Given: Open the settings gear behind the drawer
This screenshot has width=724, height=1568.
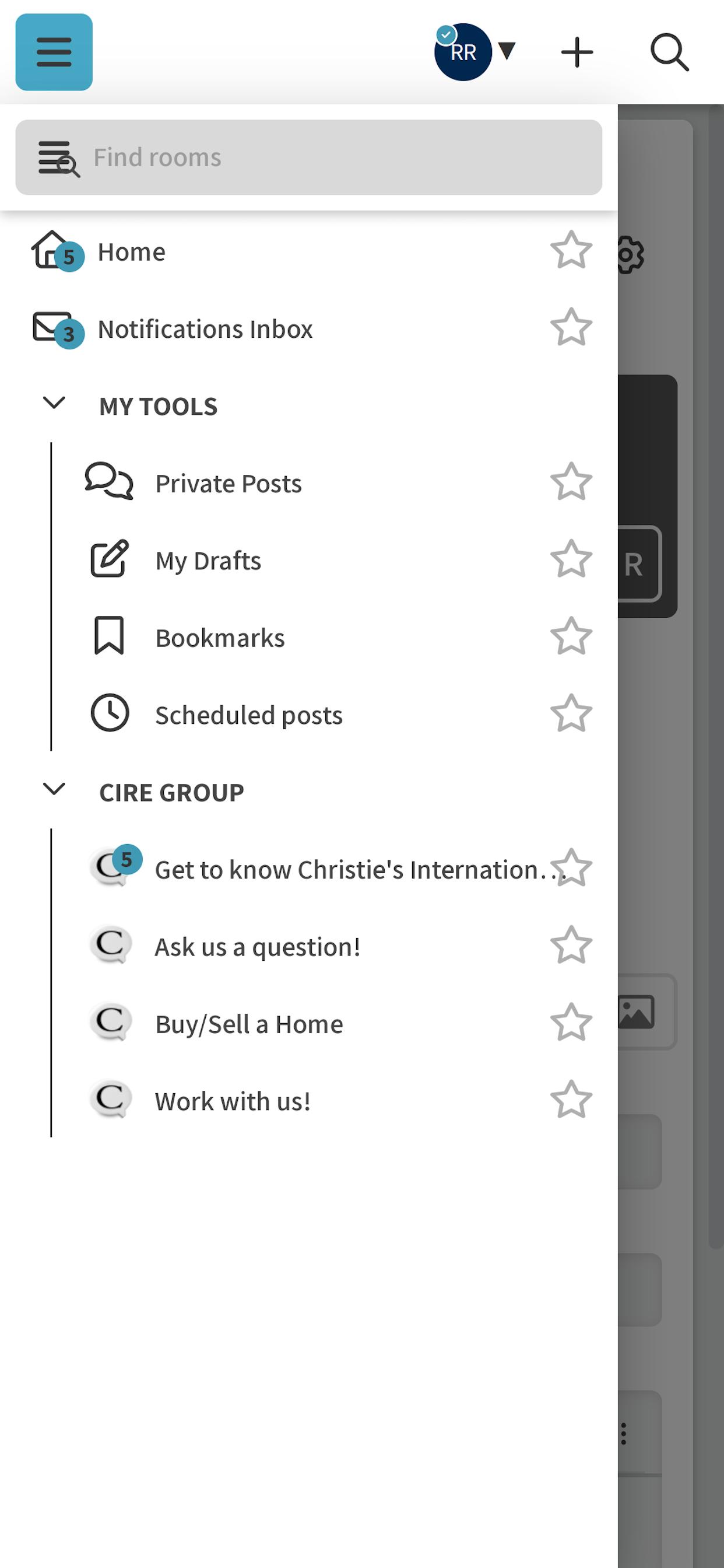Looking at the screenshot, I should (x=630, y=254).
